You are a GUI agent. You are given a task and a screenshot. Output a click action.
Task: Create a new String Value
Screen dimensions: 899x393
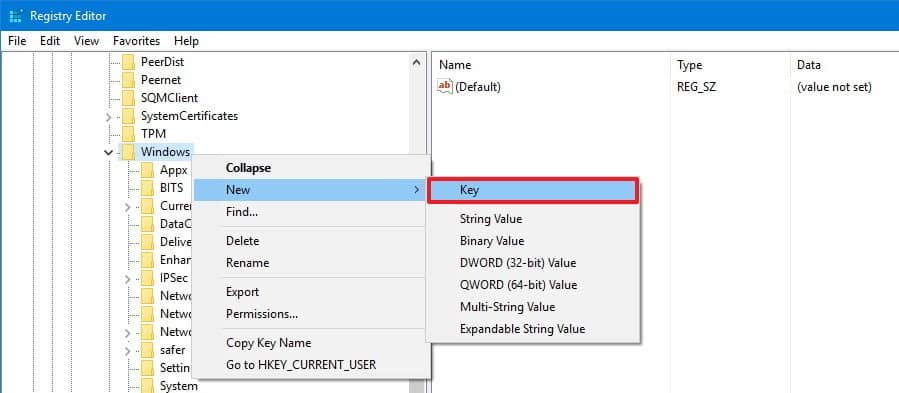(x=533, y=219)
